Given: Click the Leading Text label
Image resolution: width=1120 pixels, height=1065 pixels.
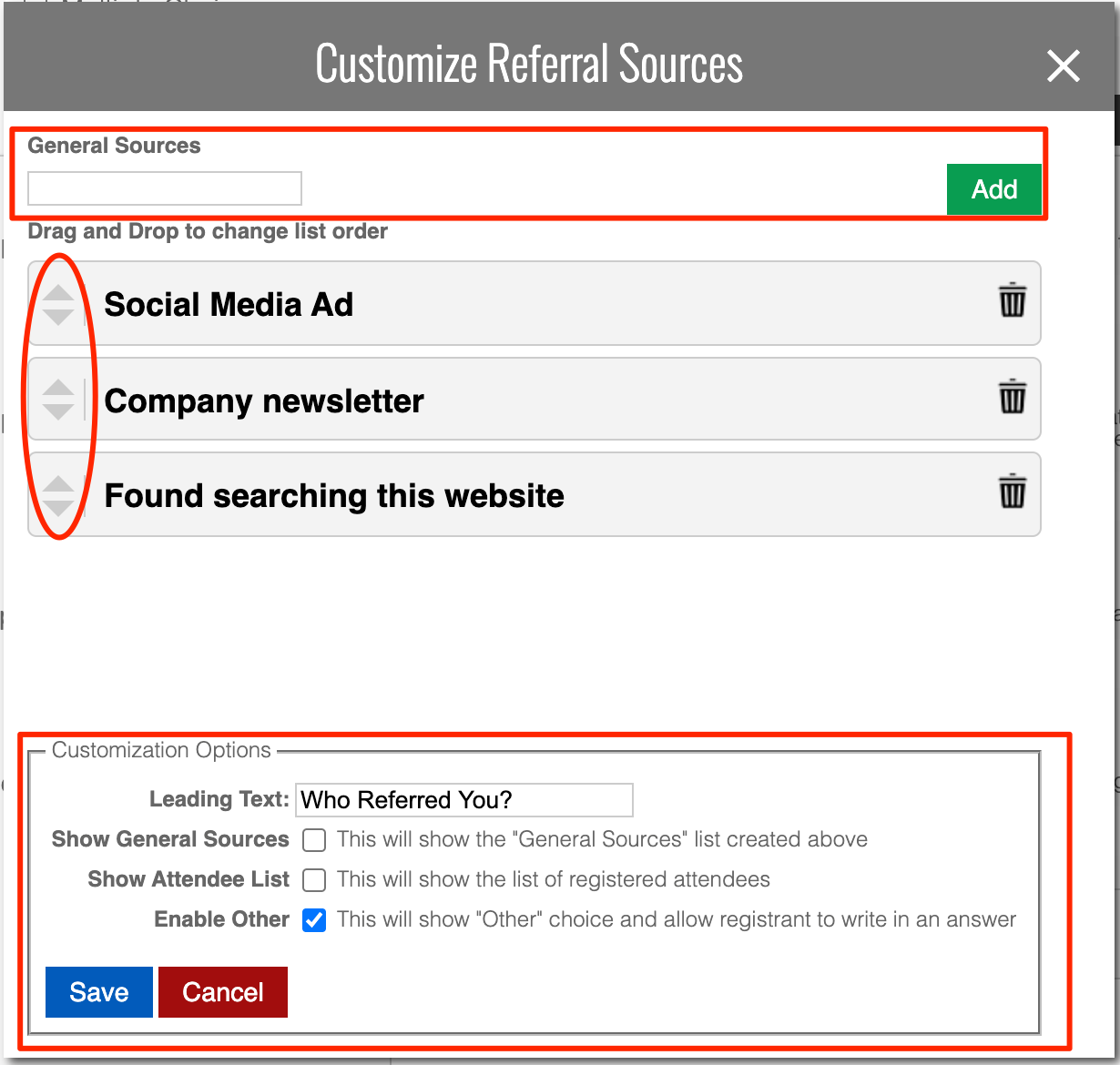Looking at the screenshot, I should (x=219, y=799).
